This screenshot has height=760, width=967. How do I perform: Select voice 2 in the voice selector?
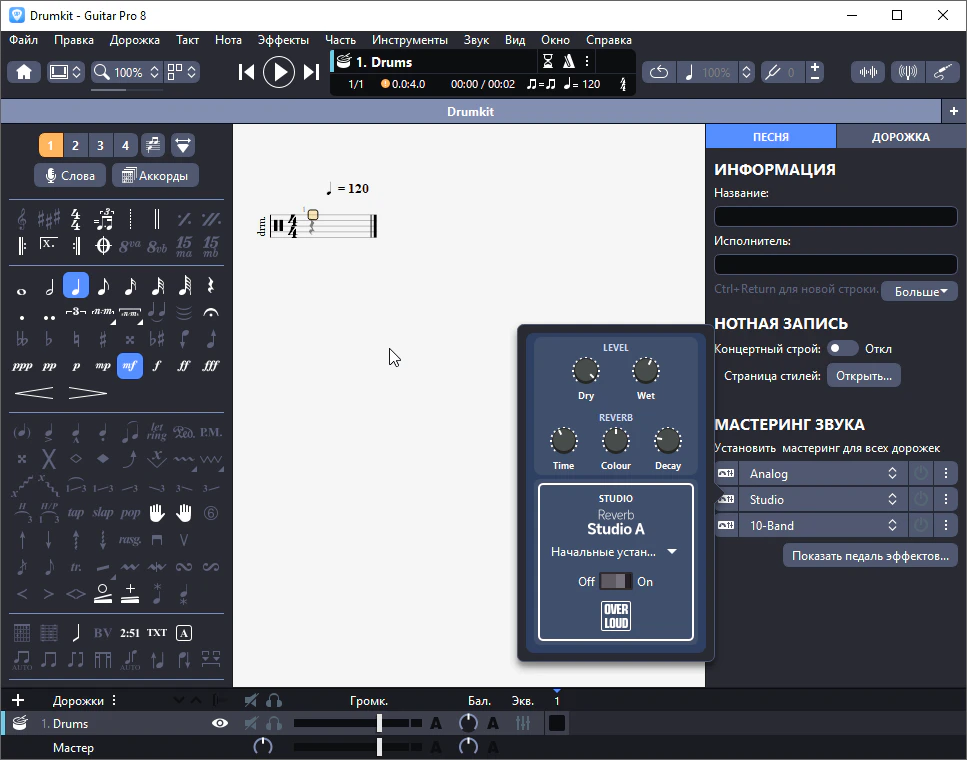tap(75, 146)
